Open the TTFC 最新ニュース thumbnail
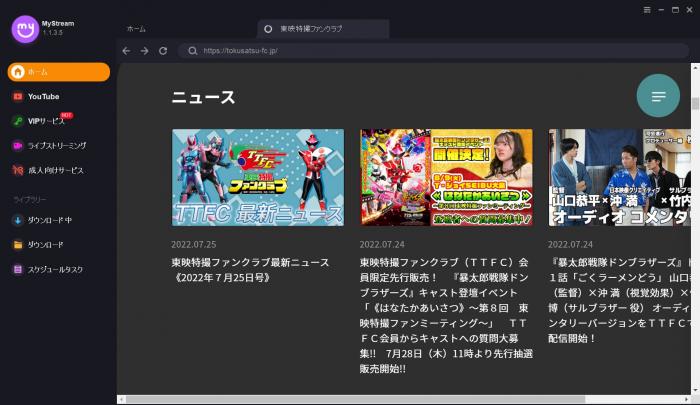Screen dimensions: 700x405 point(258,178)
